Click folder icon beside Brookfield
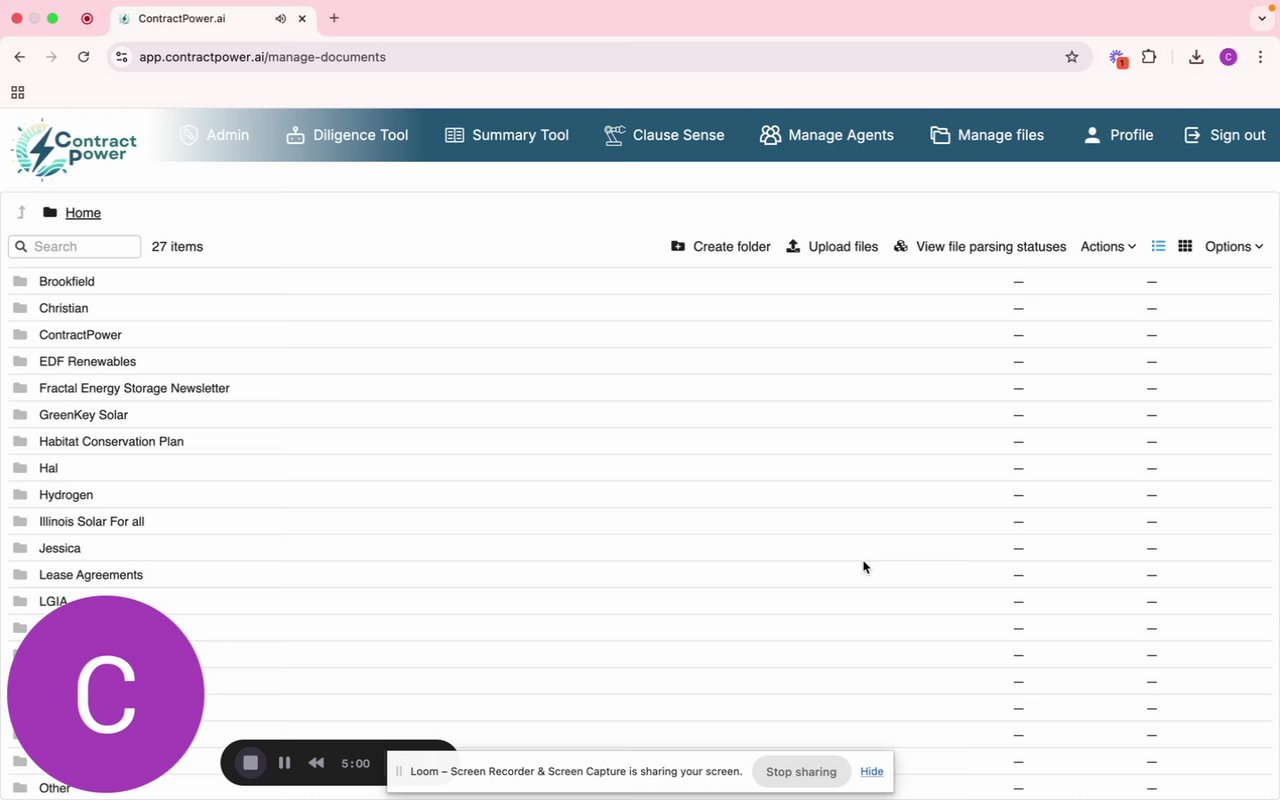 click(x=20, y=281)
